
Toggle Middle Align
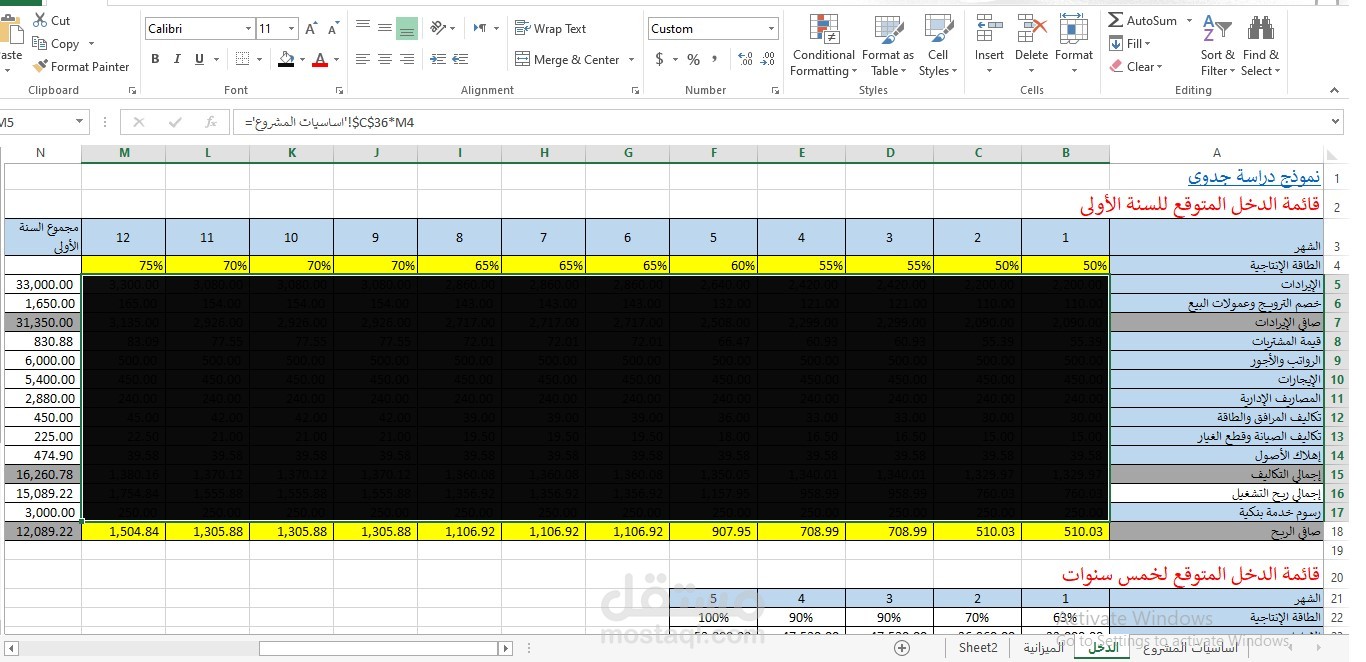(384, 28)
